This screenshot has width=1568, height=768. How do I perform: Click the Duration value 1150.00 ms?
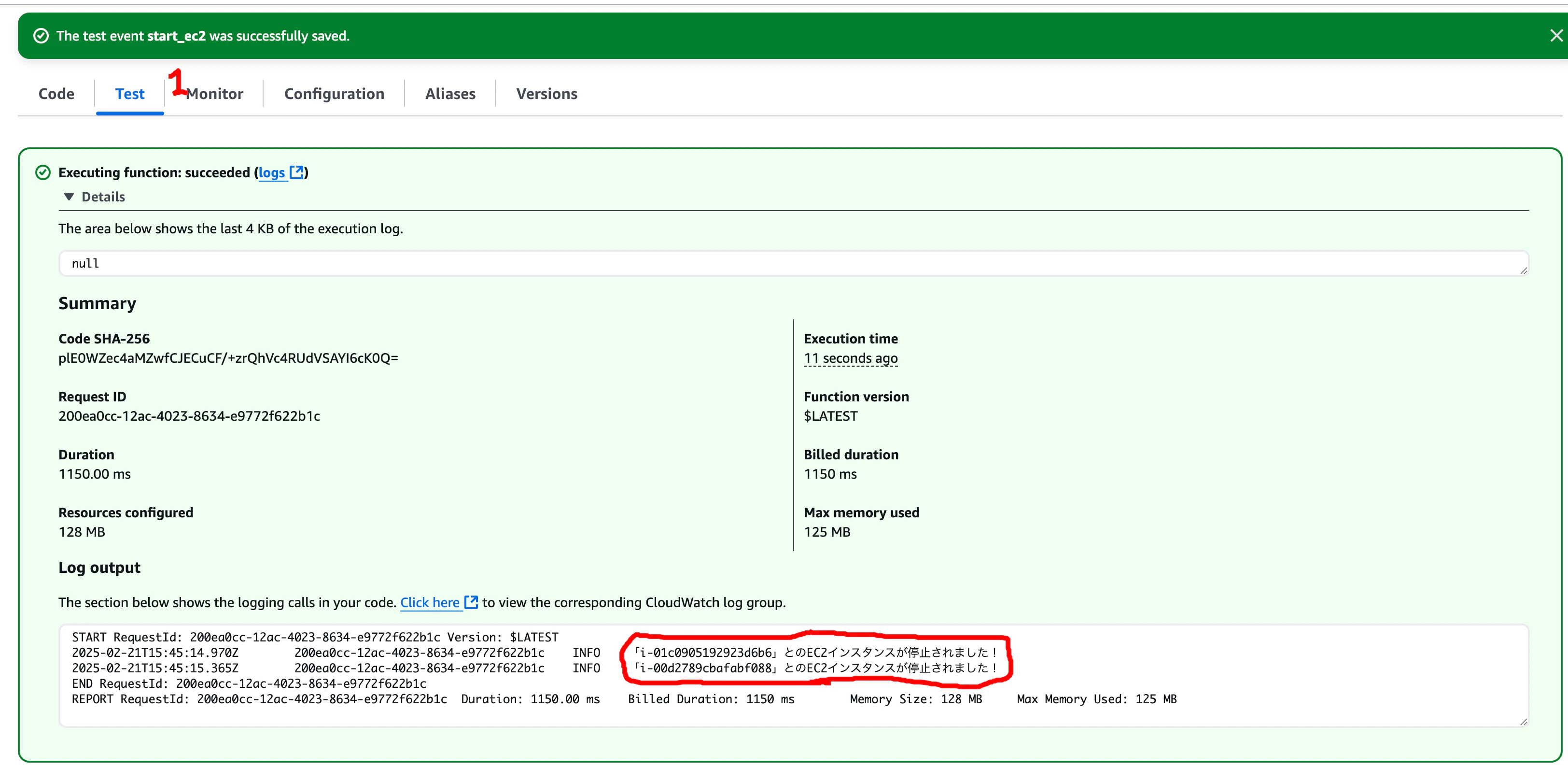[x=94, y=474]
